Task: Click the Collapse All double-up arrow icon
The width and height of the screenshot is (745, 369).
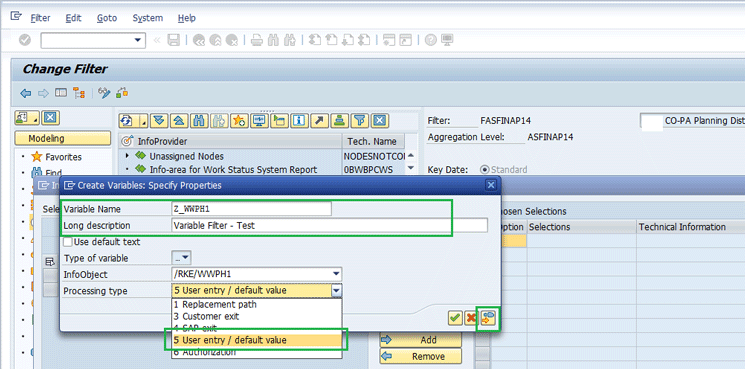Action: point(178,121)
